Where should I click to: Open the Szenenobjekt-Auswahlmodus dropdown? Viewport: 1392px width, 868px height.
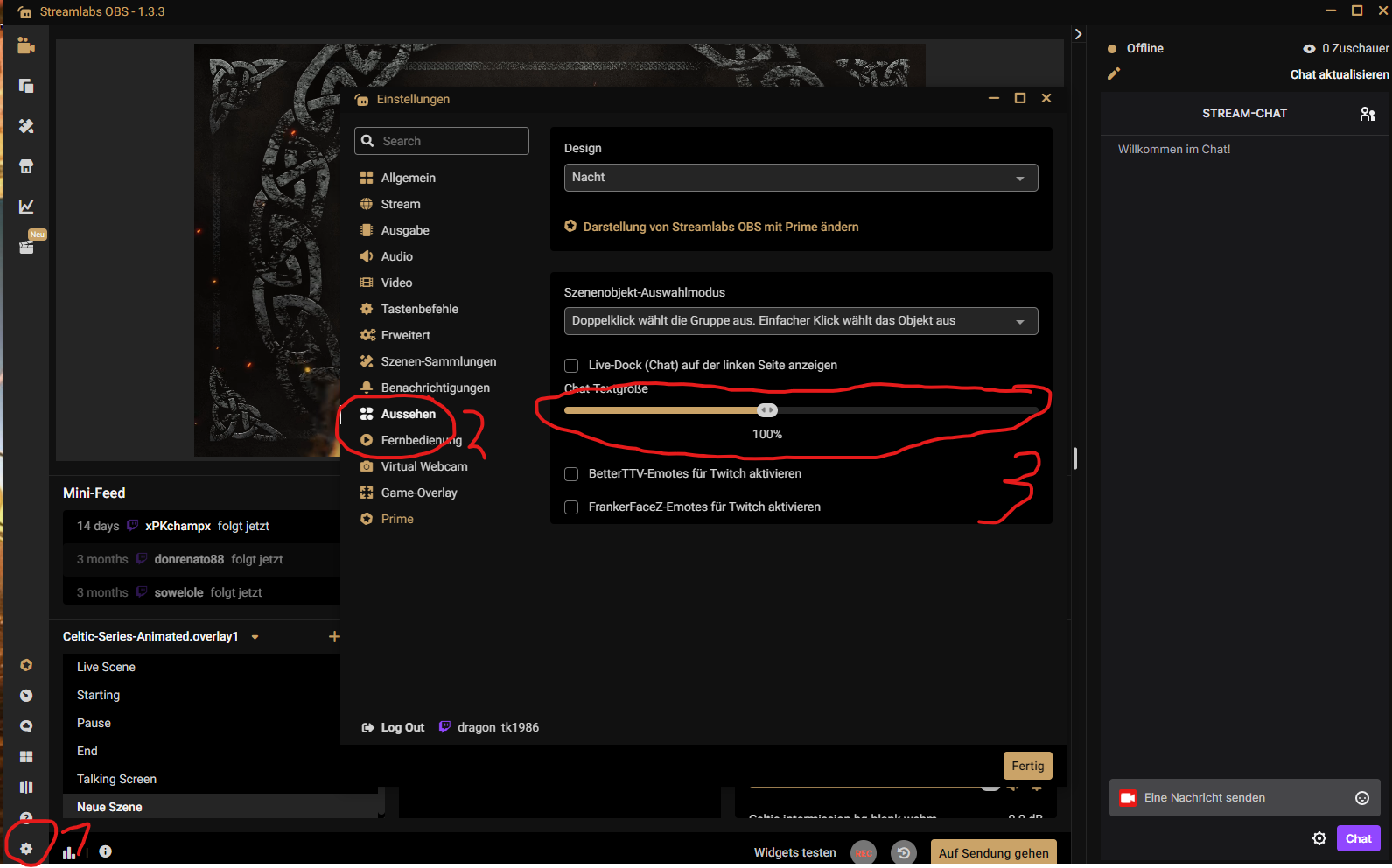pos(800,321)
